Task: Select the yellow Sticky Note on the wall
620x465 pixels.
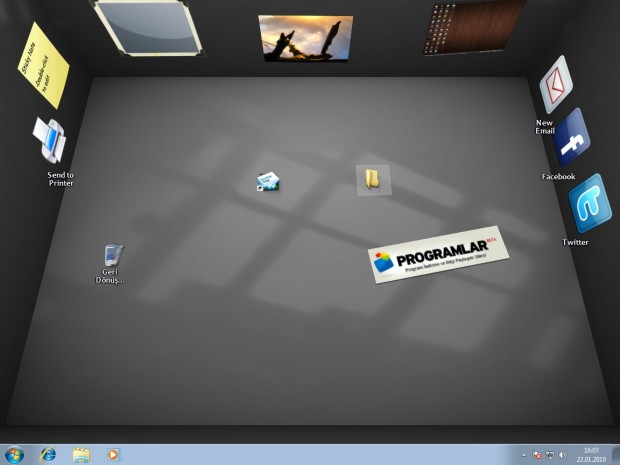Action: 43,65
